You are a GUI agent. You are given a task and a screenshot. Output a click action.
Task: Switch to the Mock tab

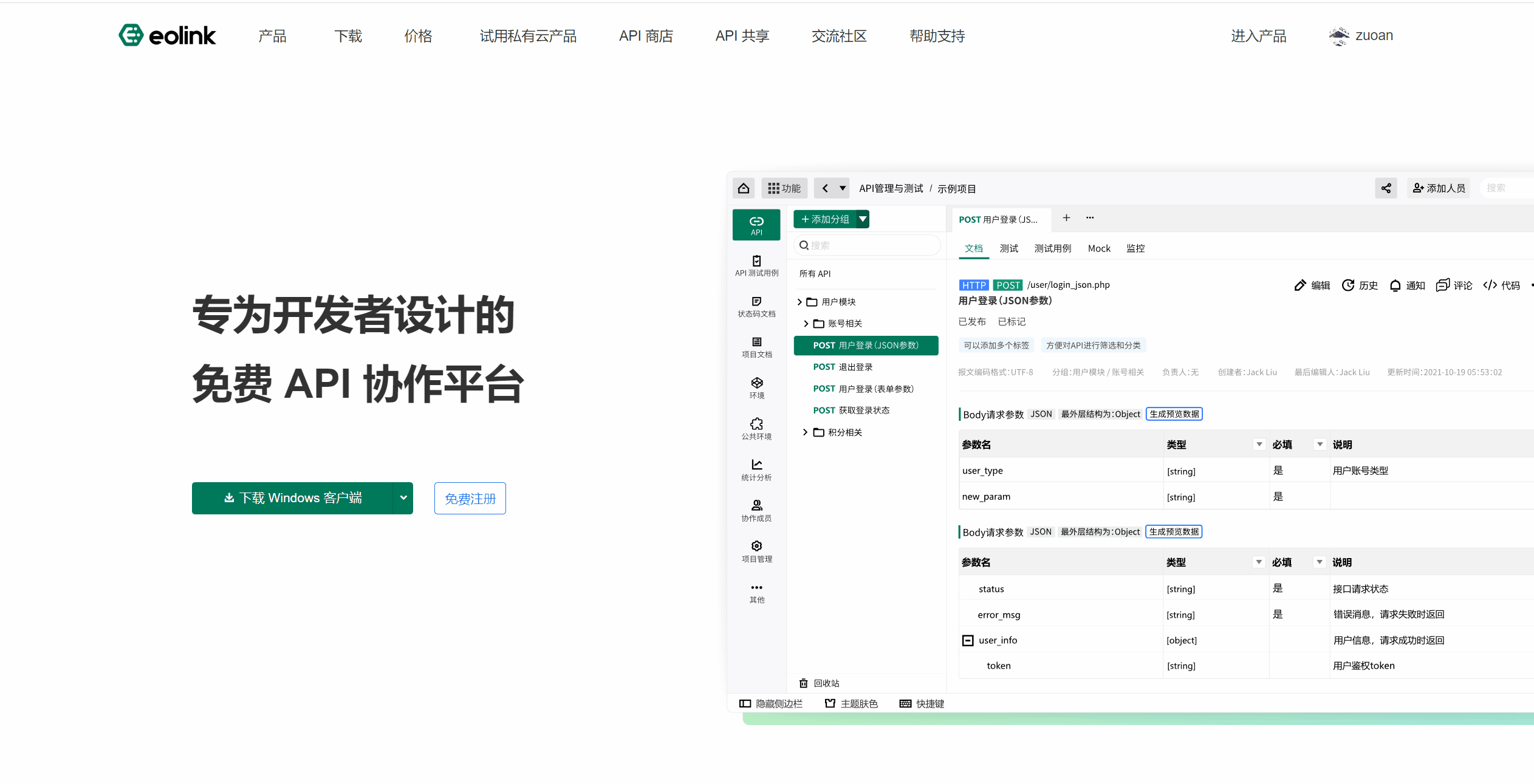pos(1098,248)
